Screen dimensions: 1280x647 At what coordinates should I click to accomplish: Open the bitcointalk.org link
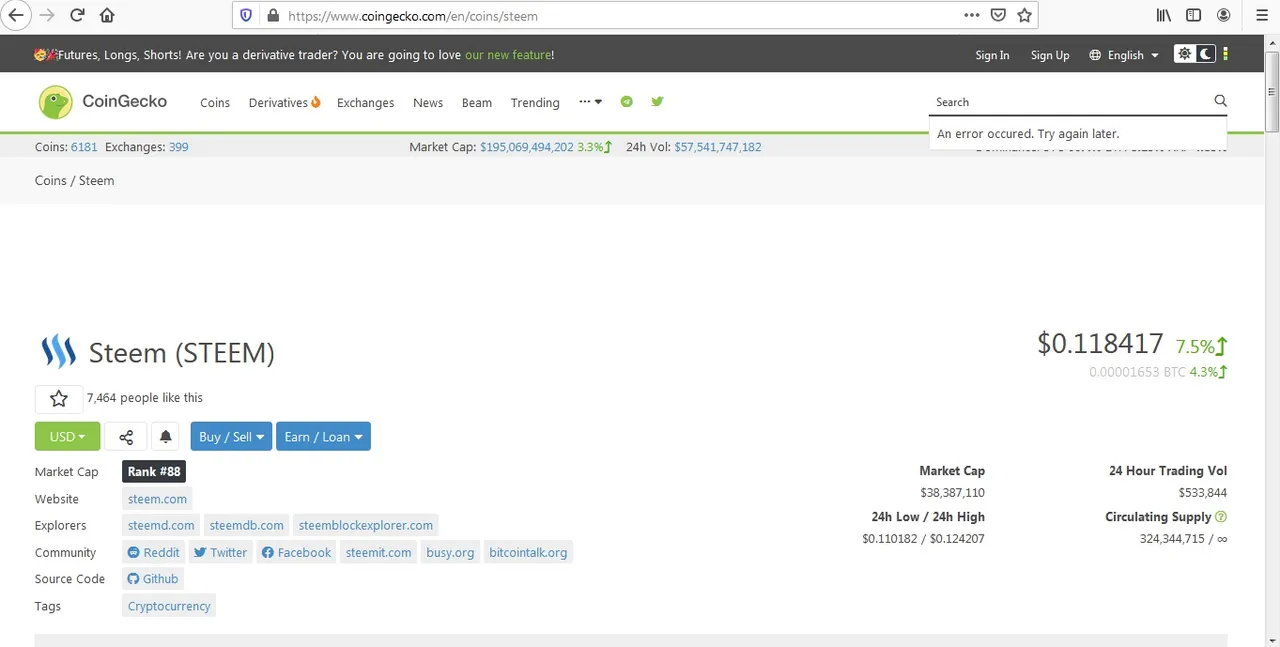pyautogui.click(x=528, y=553)
